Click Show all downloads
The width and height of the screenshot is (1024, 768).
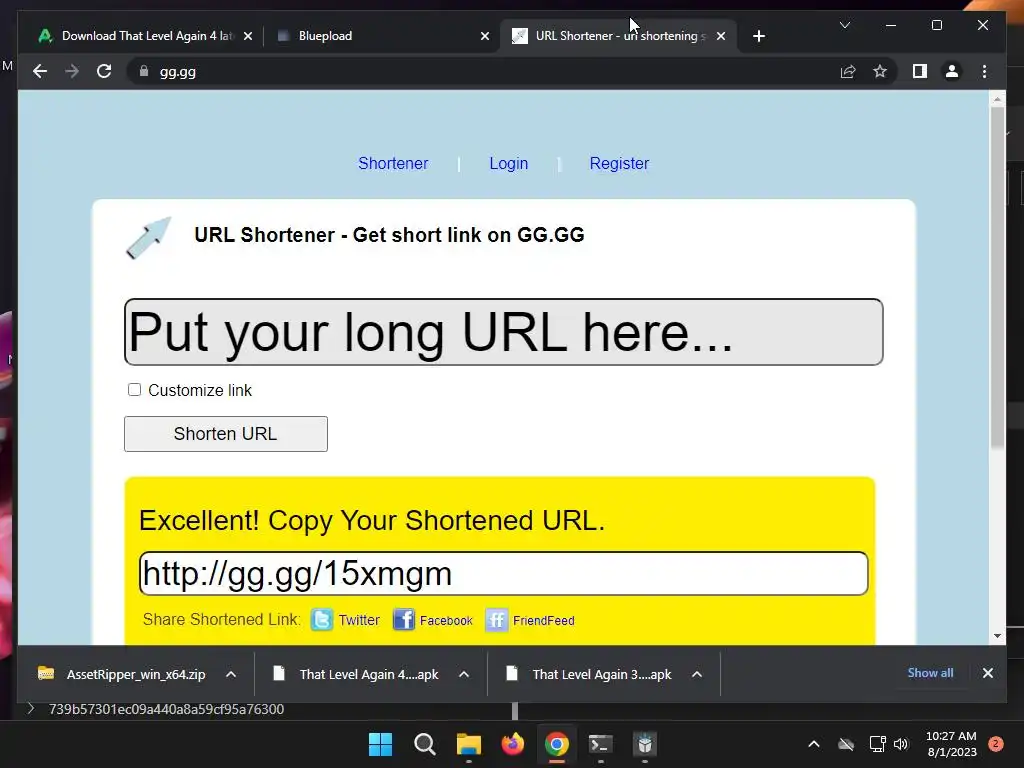[930, 673]
